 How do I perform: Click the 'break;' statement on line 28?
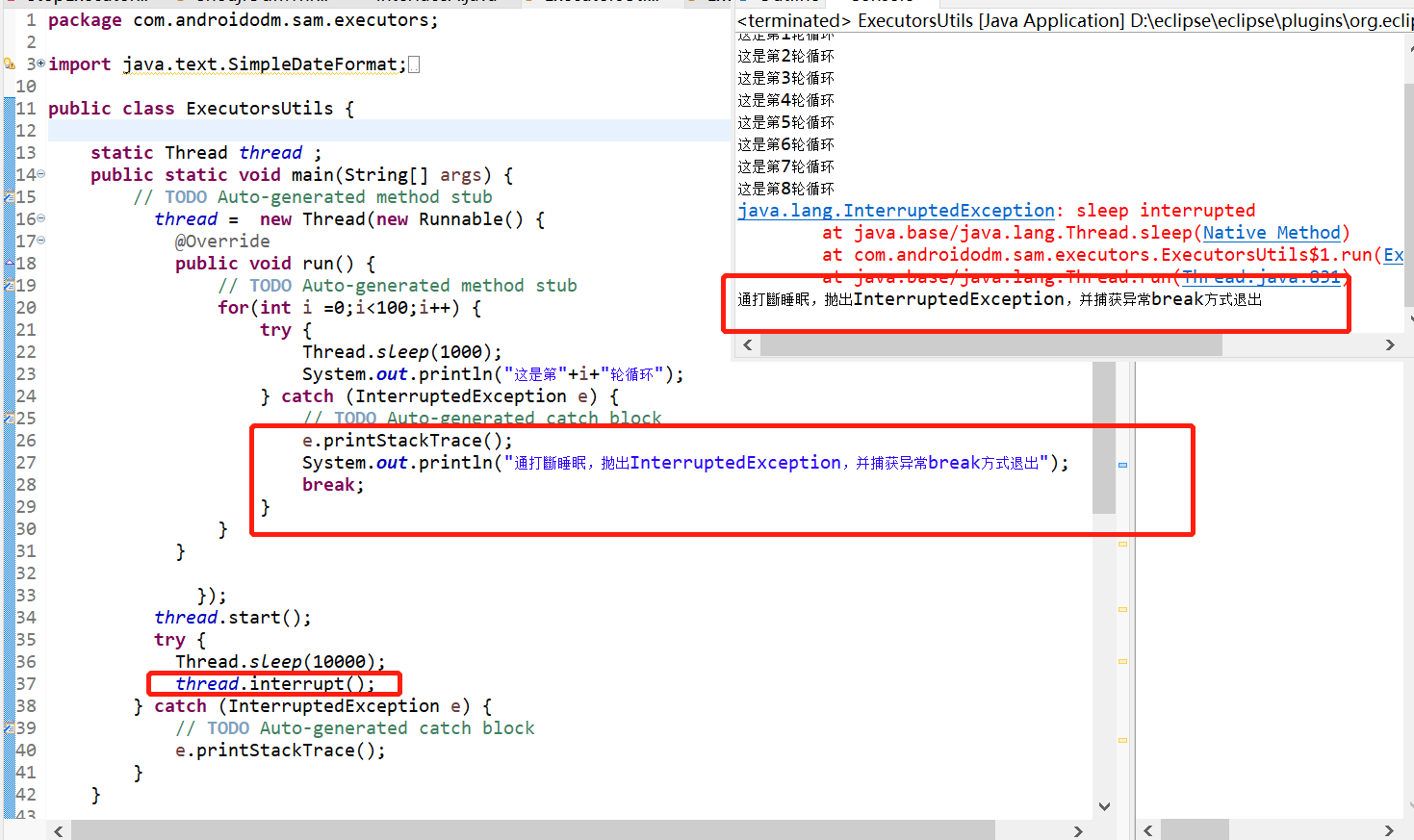tap(333, 485)
